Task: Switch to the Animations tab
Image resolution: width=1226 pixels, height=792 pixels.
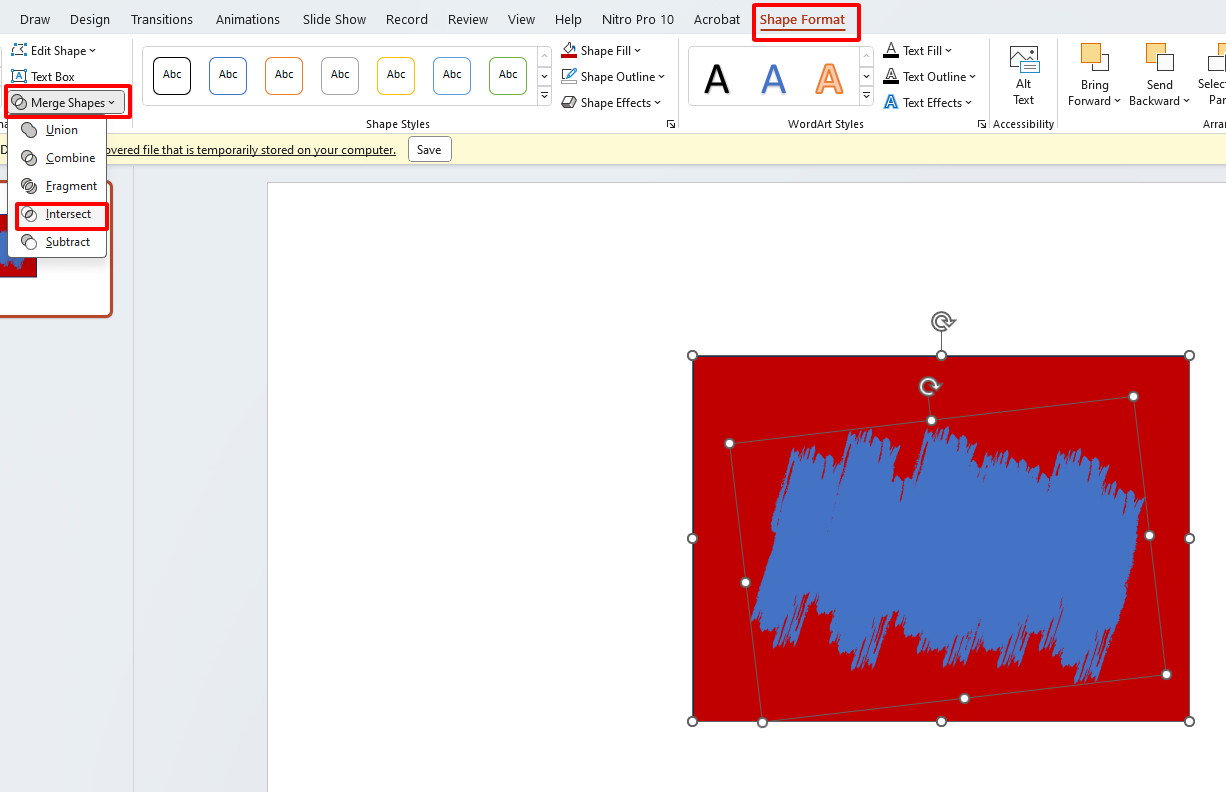Action: point(248,19)
